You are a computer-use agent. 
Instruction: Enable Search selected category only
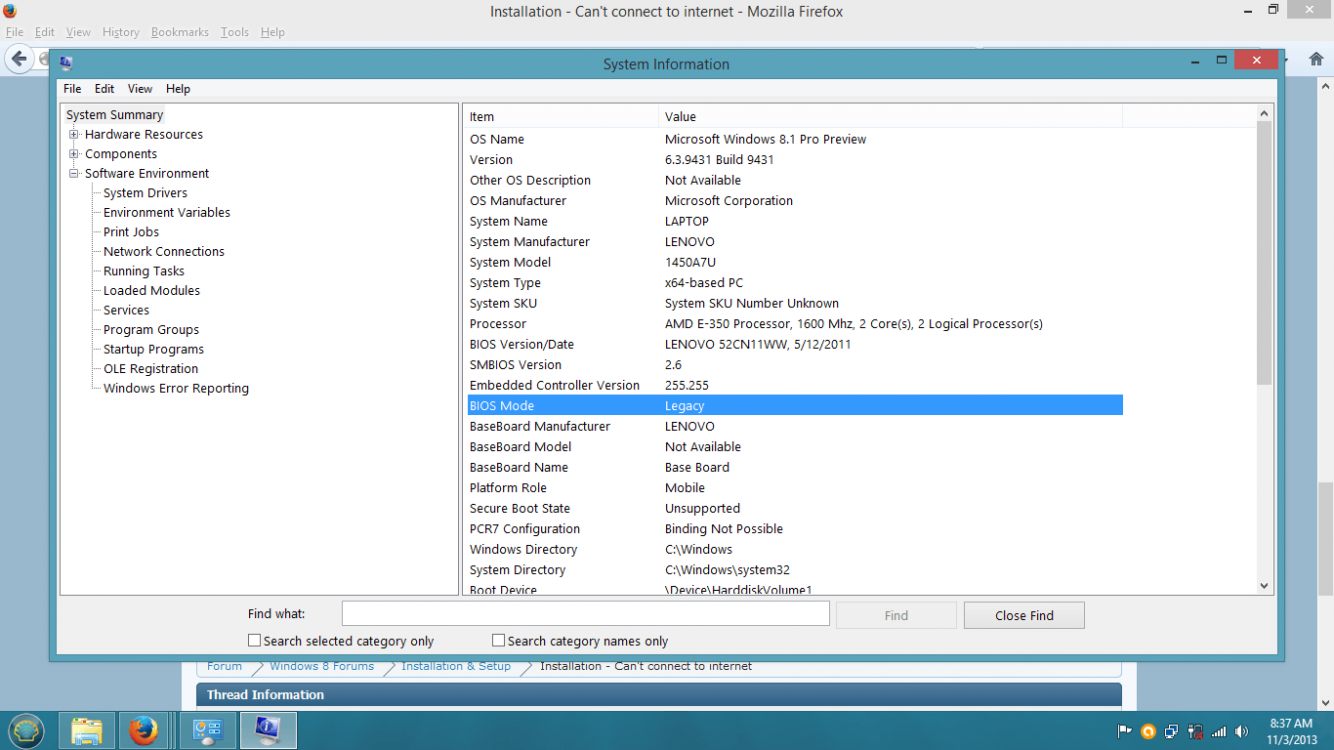coord(254,641)
